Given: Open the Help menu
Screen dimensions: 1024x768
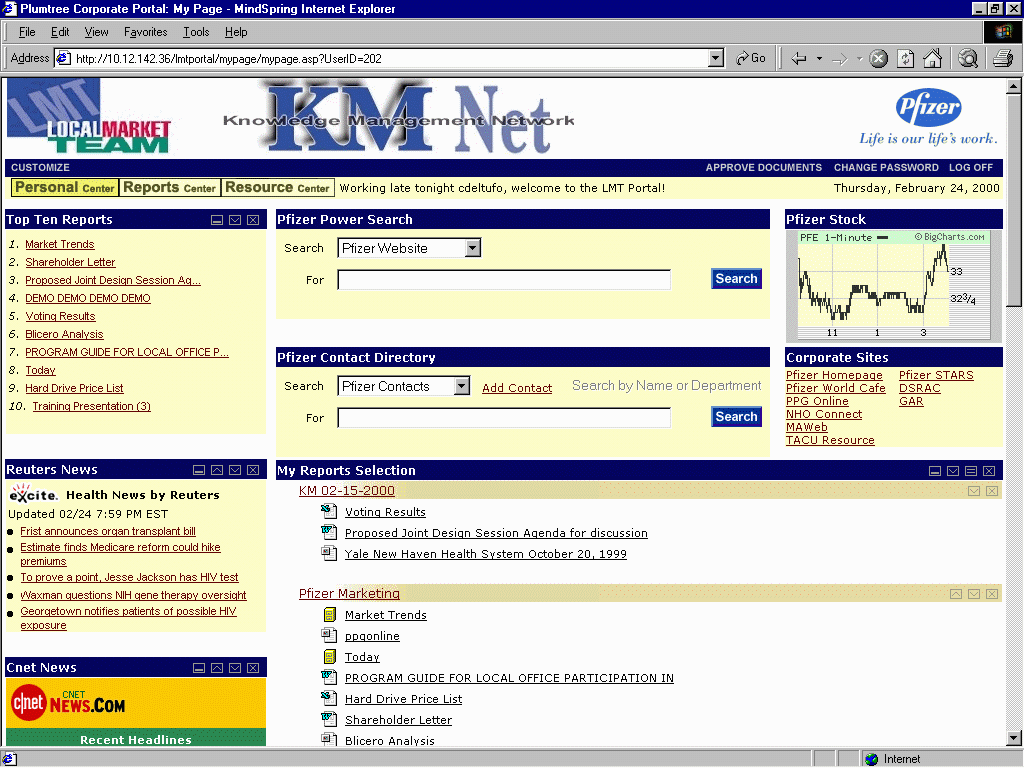Looking at the screenshot, I should pyautogui.click(x=236, y=32).
